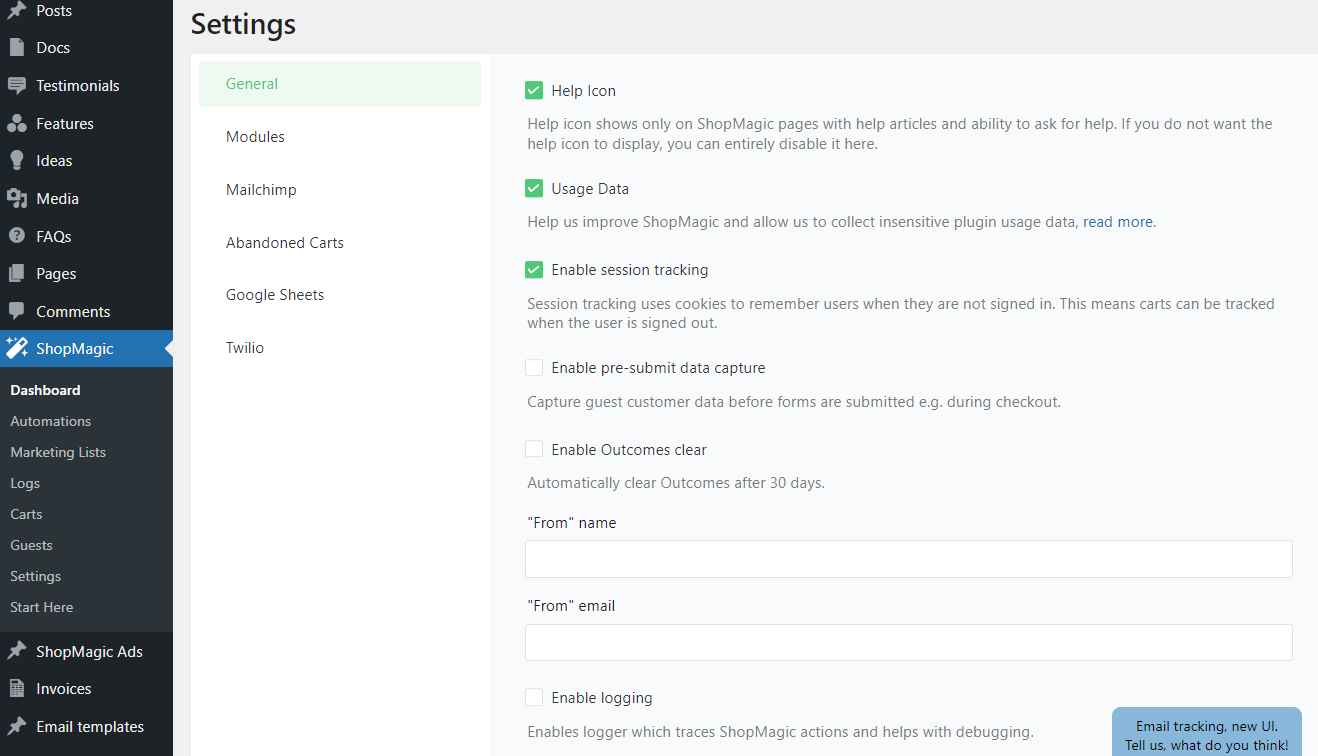Click the Pages icon in sidebar

click(x=16, y=273)
